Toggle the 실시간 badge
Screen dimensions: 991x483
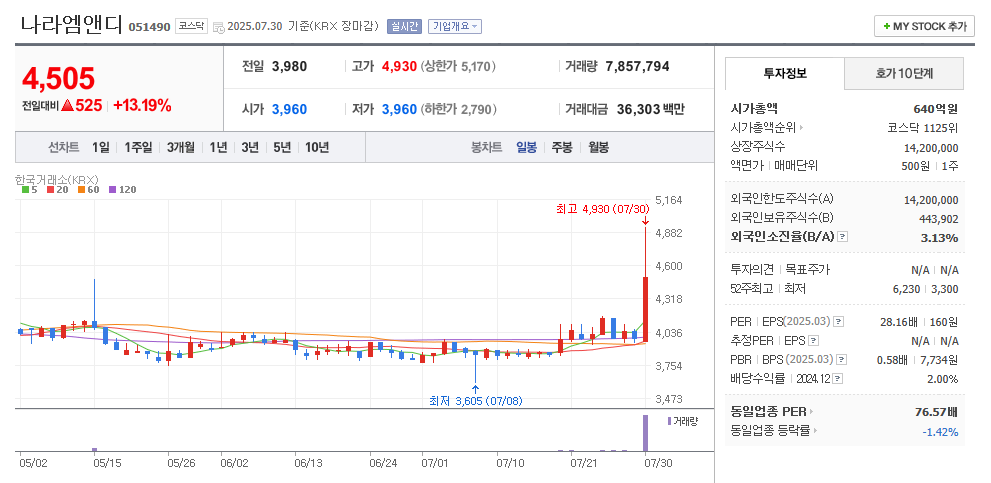404,27
